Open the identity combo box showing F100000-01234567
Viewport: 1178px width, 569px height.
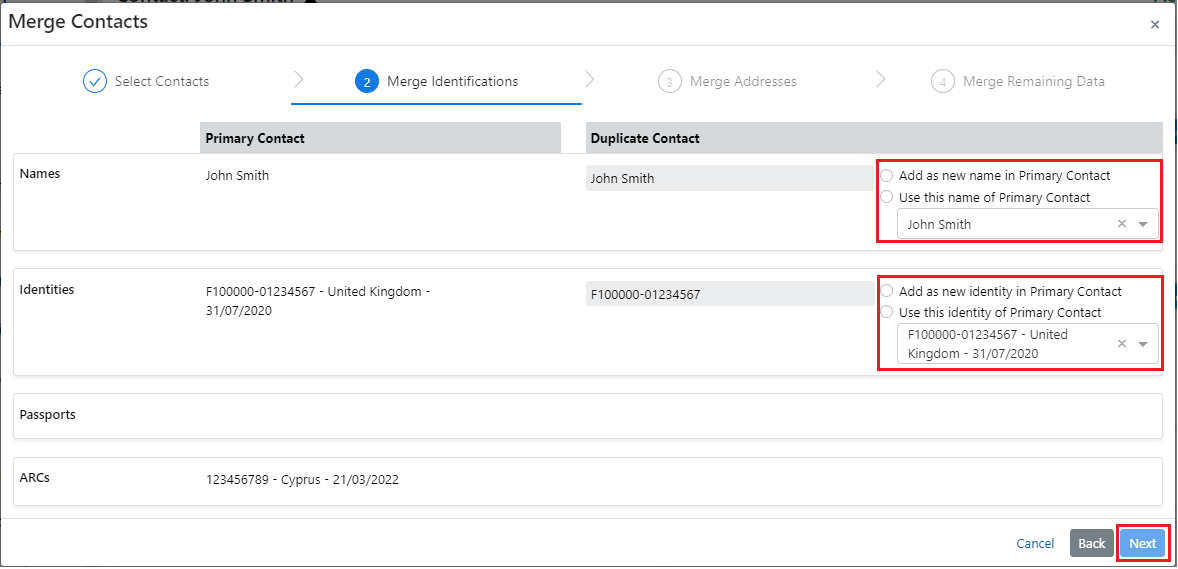click(1000, 344)
